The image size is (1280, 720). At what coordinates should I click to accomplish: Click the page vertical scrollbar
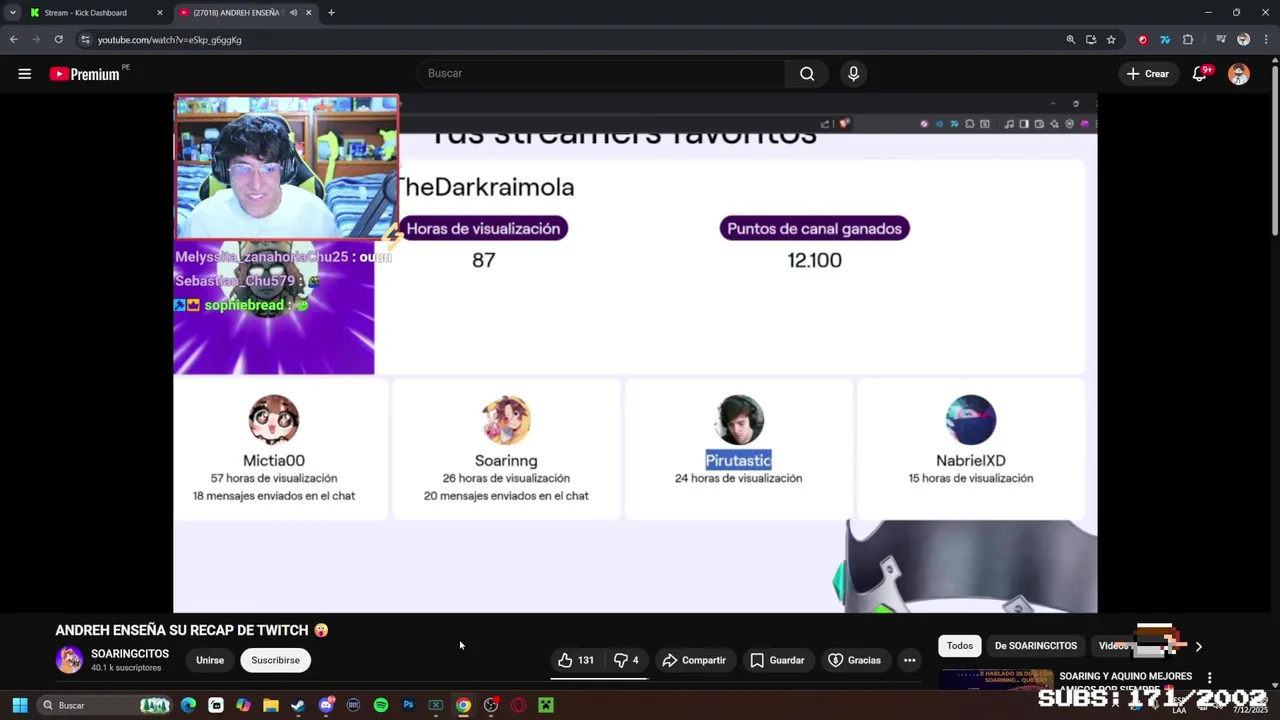tap(1274, 150)
